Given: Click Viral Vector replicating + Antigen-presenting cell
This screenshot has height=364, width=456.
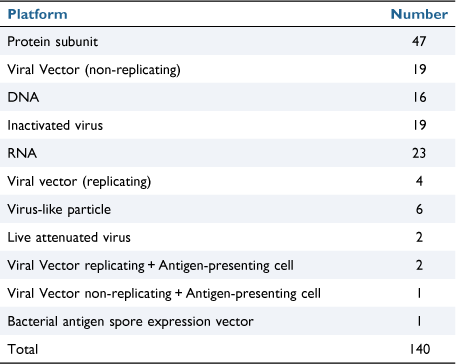Looking at the screenshot, I should (x=151, y=266).
